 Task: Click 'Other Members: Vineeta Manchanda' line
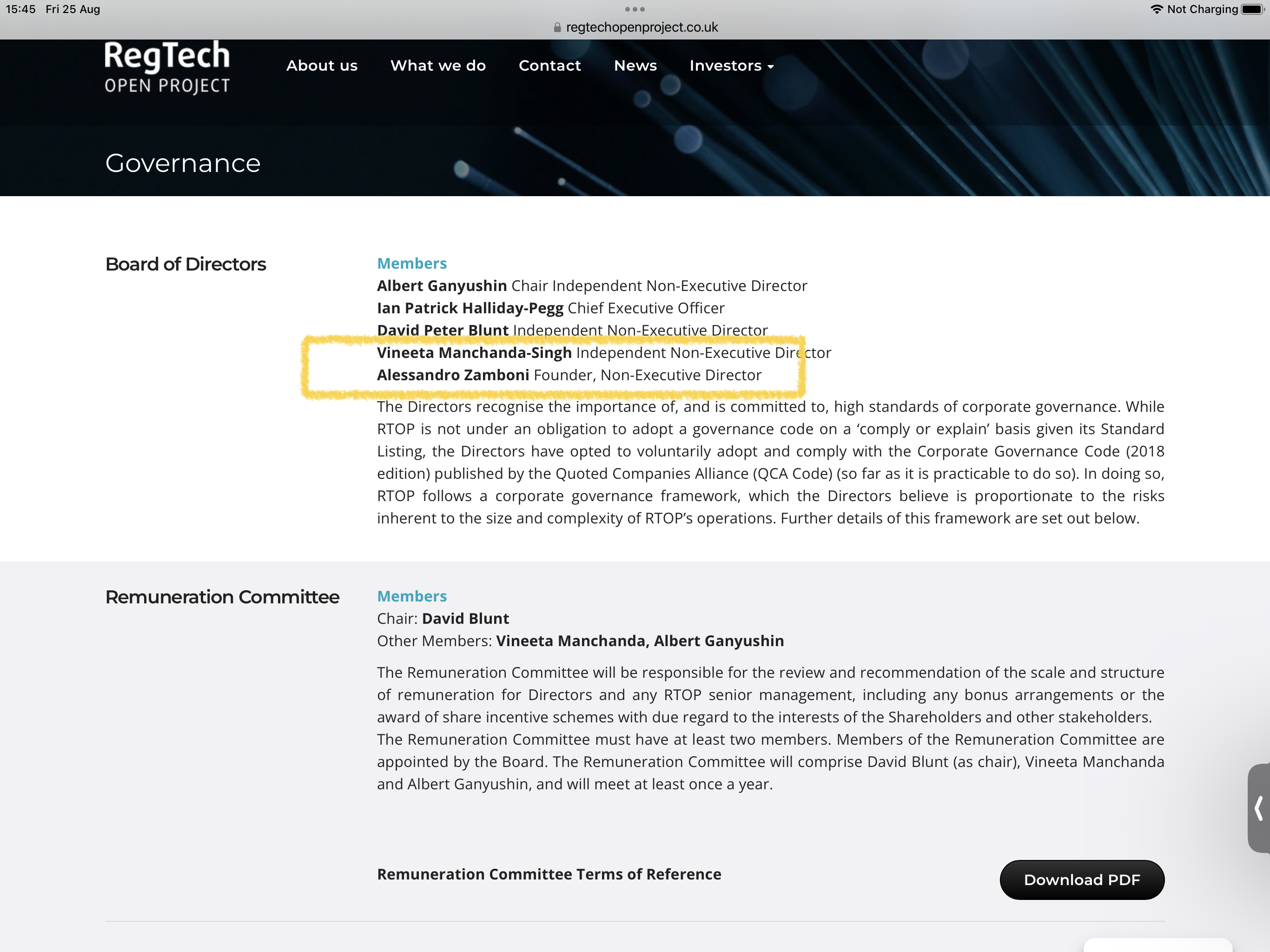click(581, 641)
